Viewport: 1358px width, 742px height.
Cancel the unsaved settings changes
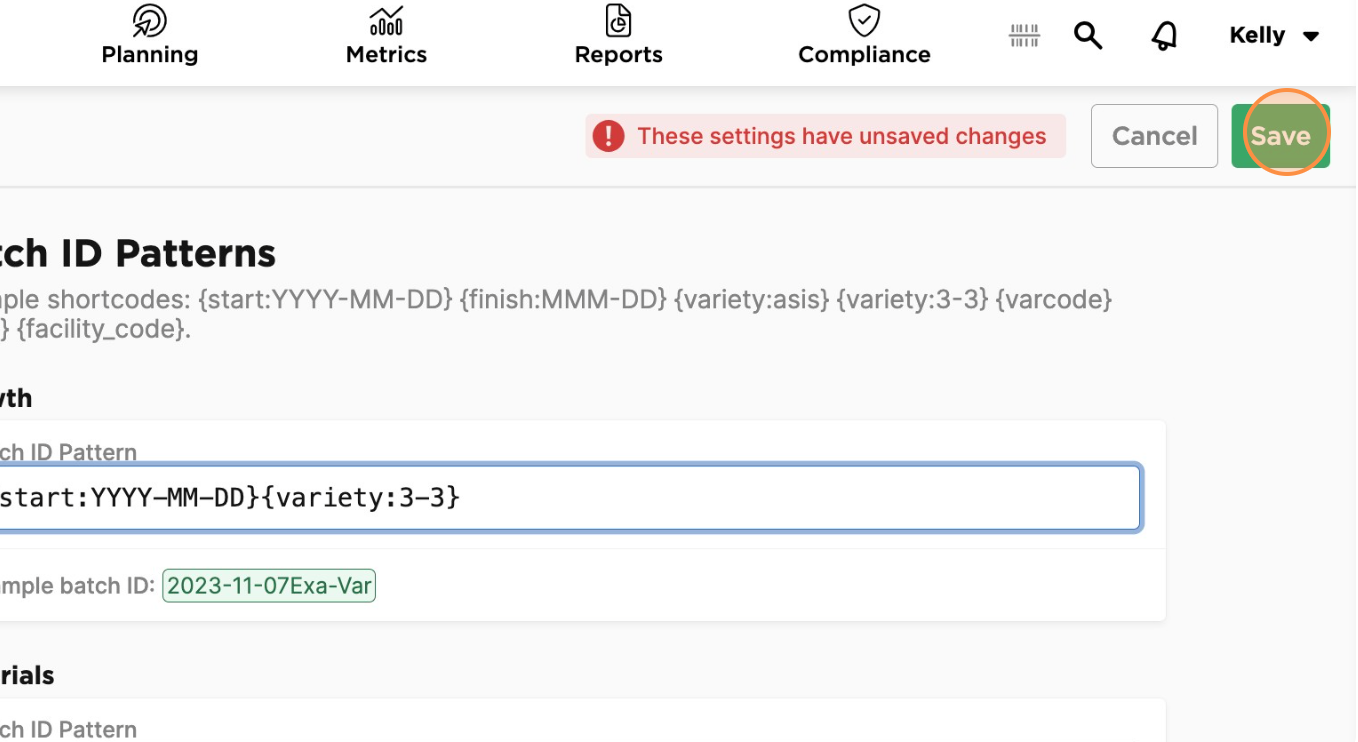coord(1154,136)
